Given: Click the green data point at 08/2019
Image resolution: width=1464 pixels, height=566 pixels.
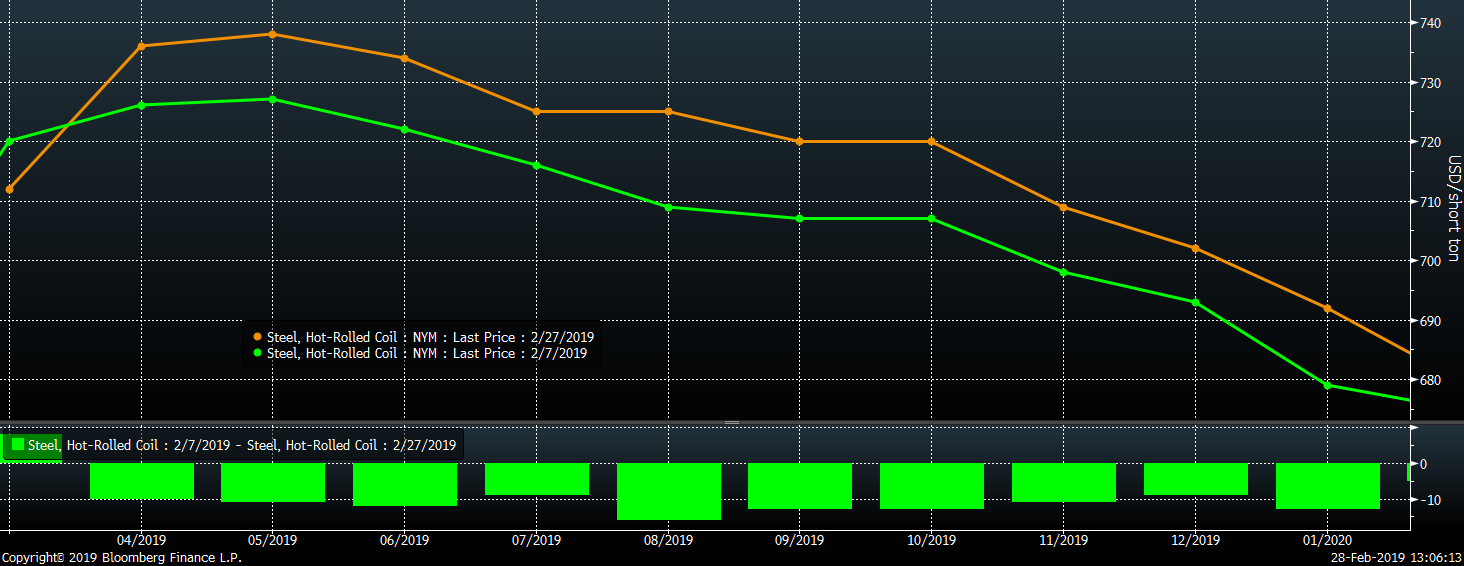Looking at the screenshot, I should [x=668, y=207].
